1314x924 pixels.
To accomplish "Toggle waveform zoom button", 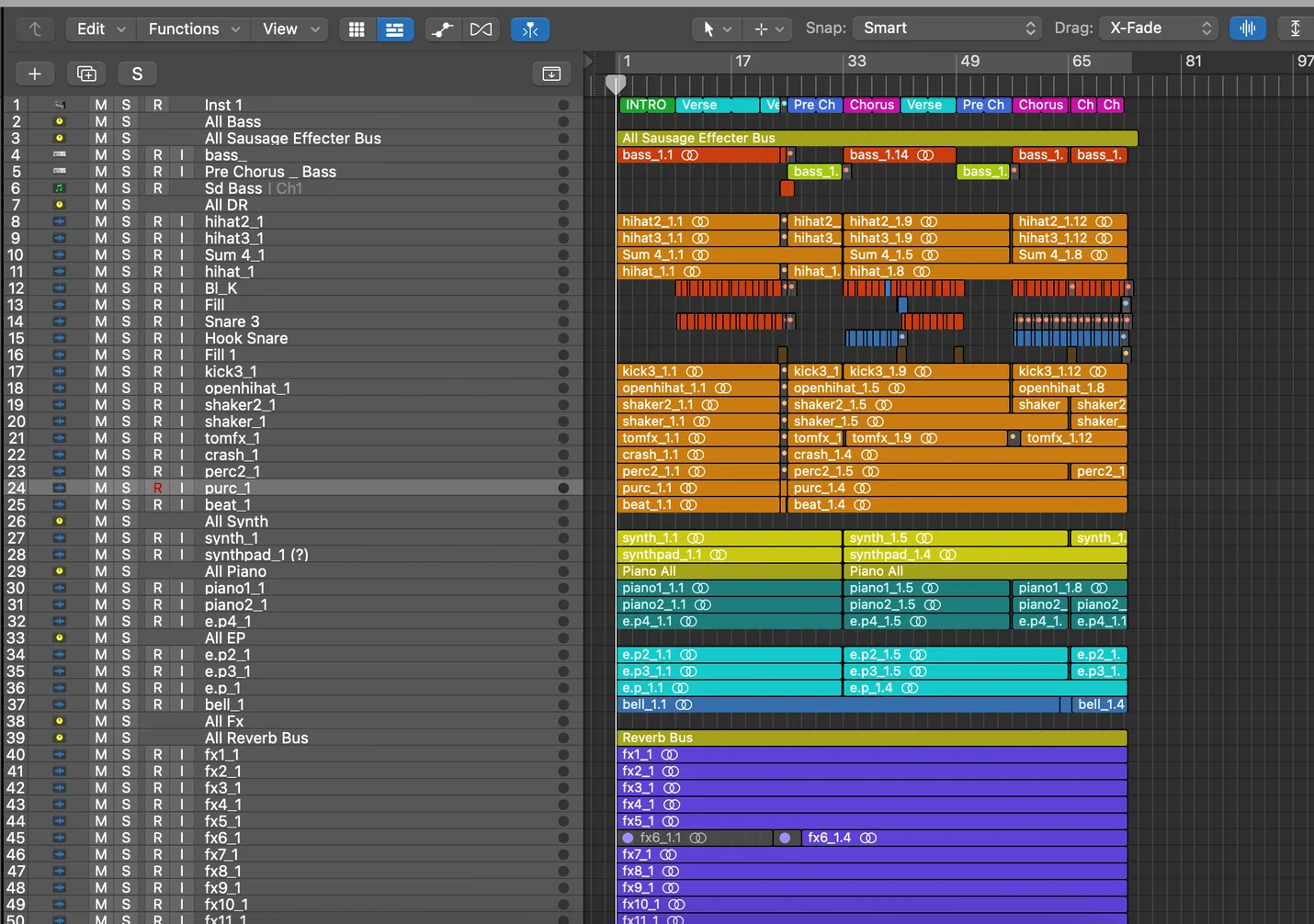I will tap(1247, 28).
